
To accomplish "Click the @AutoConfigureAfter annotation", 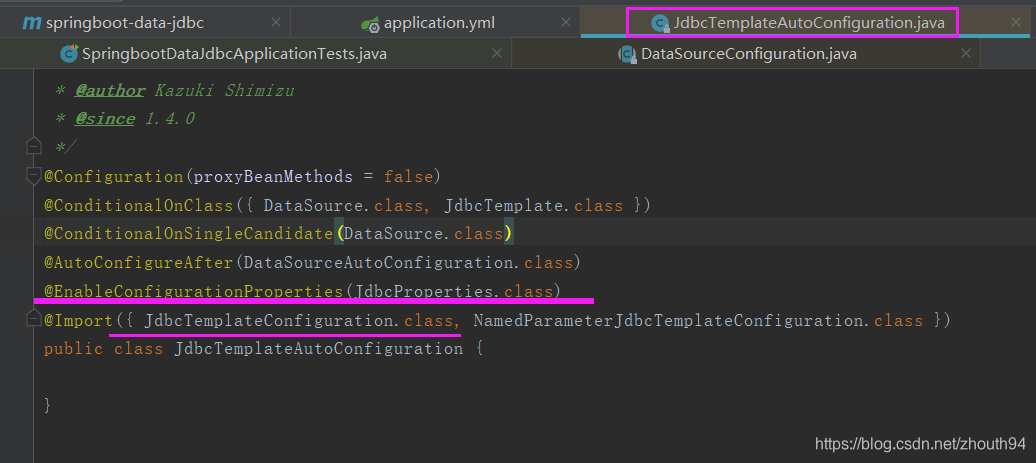I will pyautogui.click(x=139, y=263).
